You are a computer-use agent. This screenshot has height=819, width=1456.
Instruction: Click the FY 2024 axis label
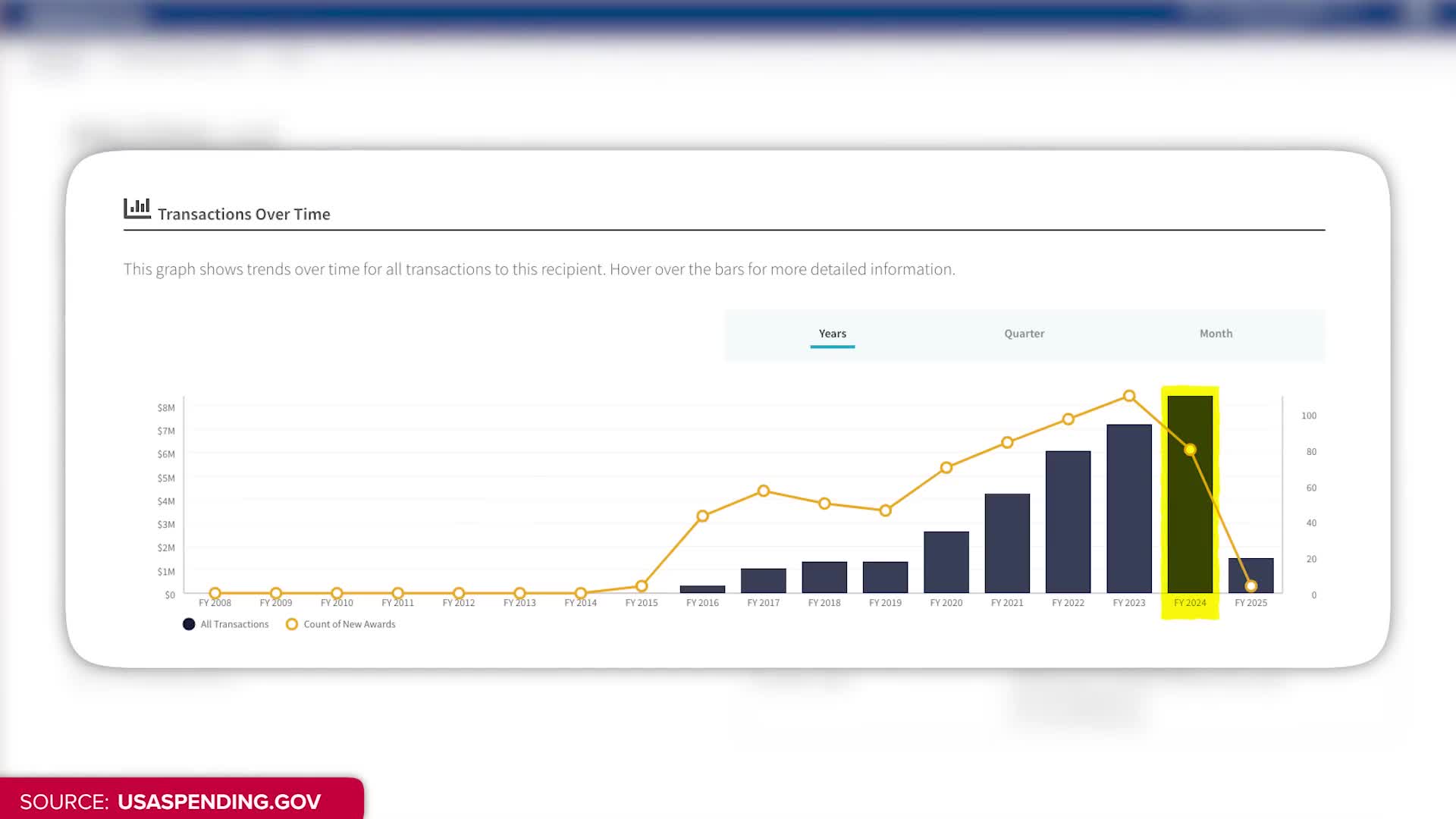(1190, 603)
